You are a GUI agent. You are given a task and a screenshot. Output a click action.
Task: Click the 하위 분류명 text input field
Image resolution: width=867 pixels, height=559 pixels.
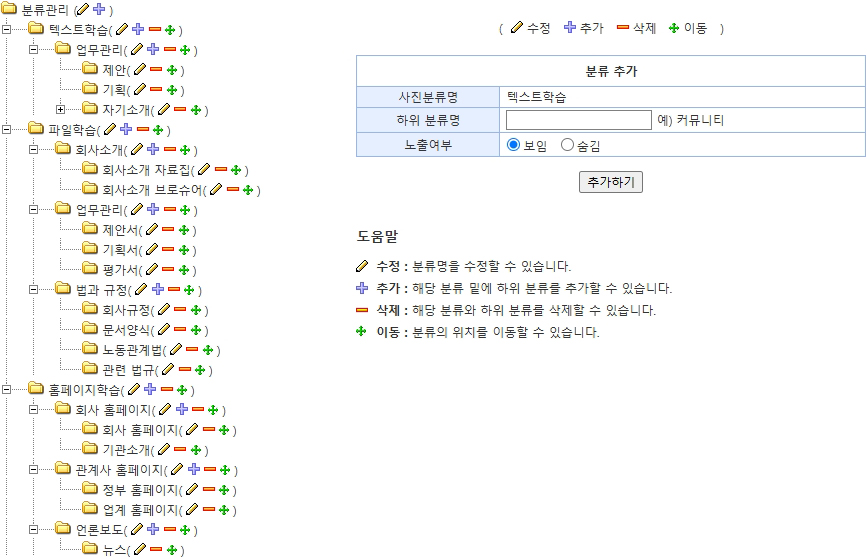pos(578,120)
